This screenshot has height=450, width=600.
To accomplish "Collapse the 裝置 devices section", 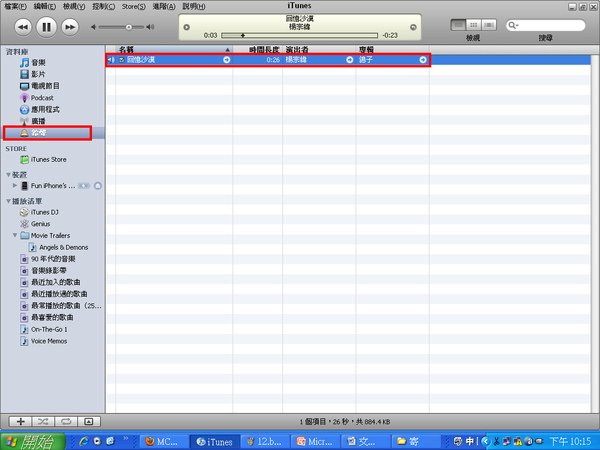I will pos(8,175).
